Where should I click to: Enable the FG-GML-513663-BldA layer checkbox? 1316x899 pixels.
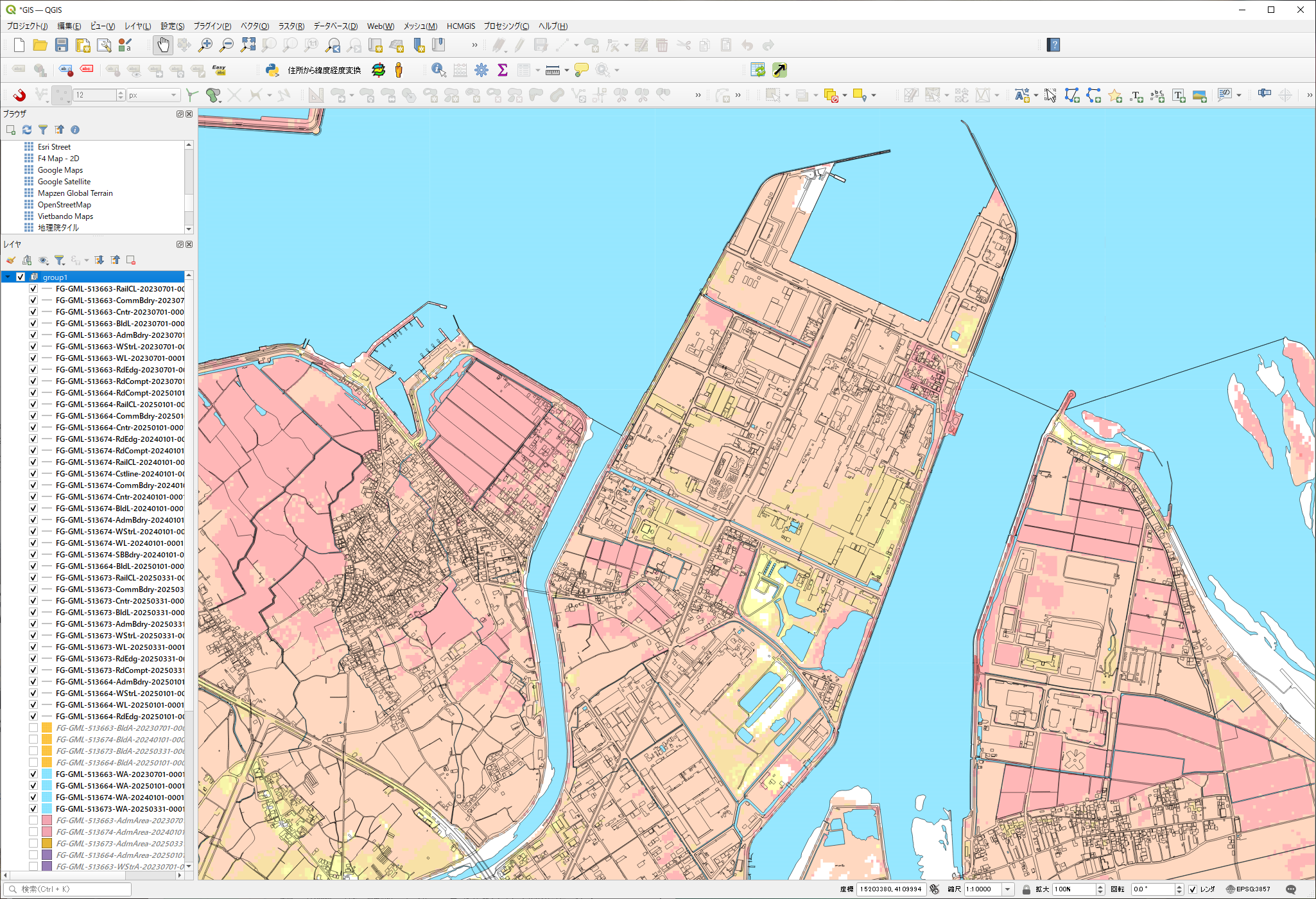tap(33, 728)
